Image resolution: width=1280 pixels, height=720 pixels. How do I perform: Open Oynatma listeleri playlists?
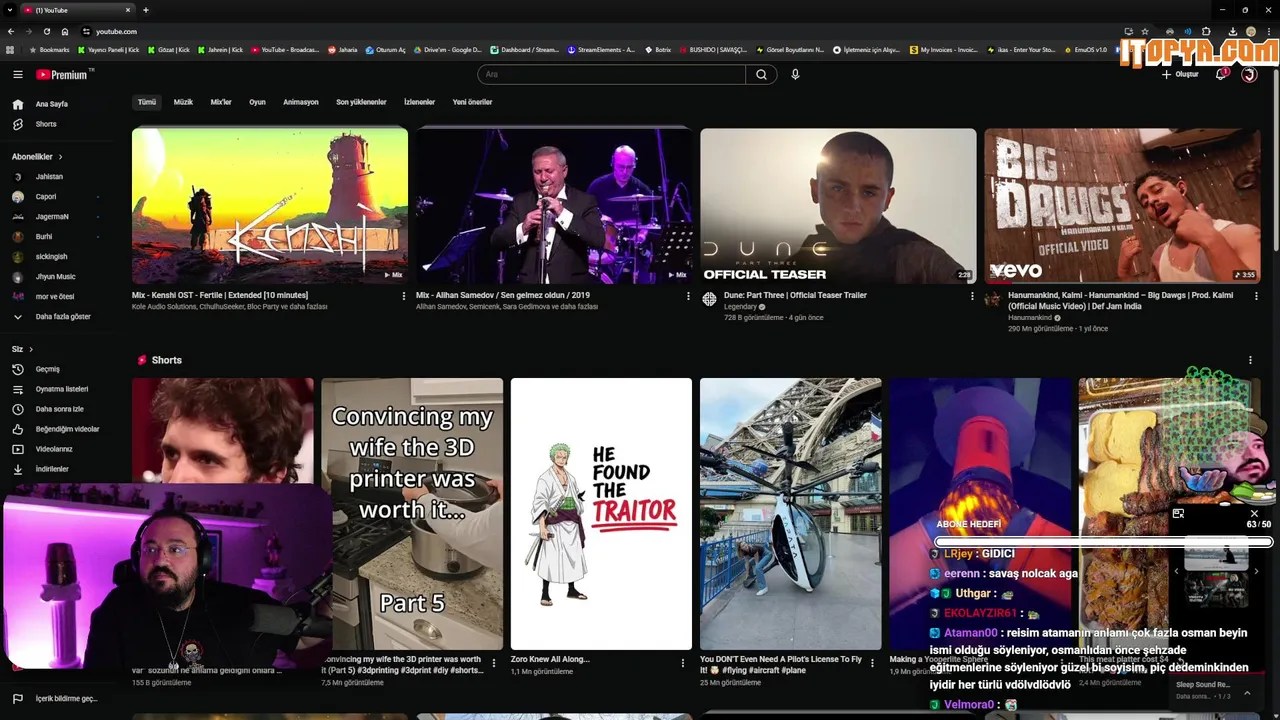pos(60,389)
